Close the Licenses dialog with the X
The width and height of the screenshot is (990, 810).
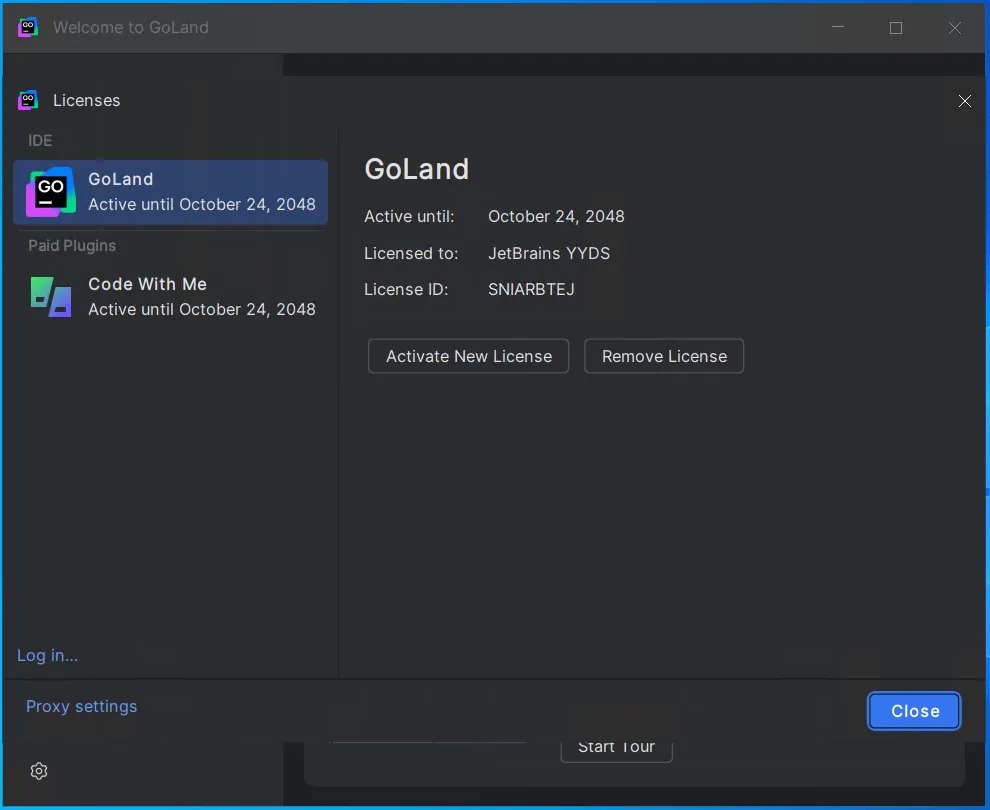click(964, 101)
